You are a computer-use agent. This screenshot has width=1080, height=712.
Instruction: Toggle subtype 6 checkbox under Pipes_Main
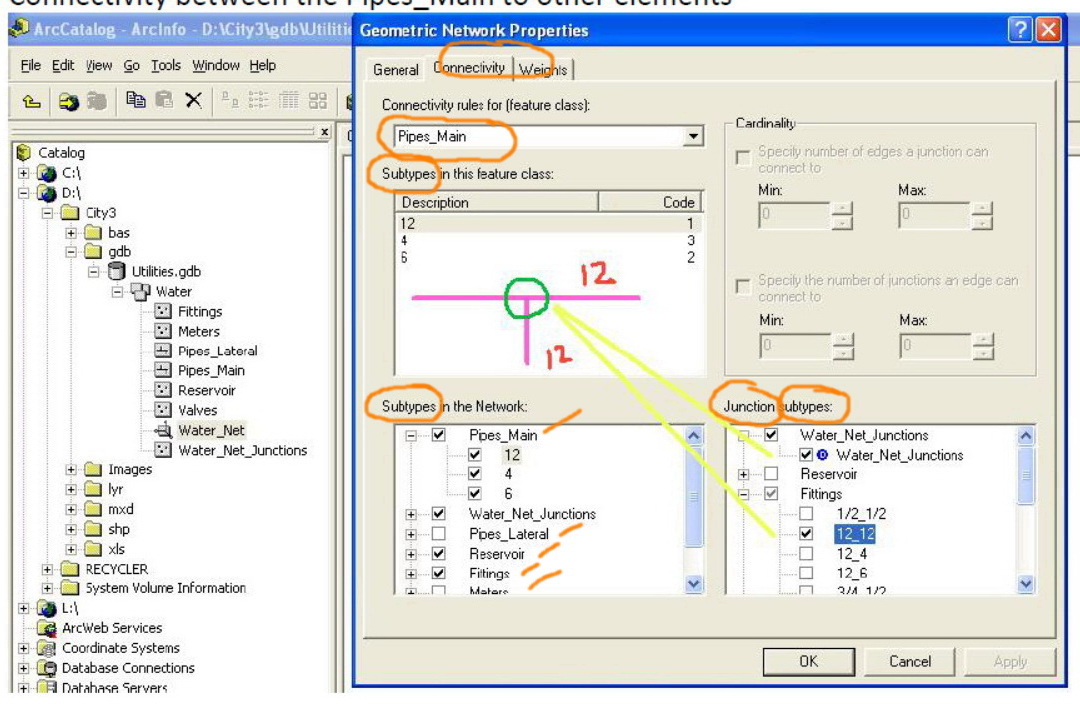click(475, 494)
